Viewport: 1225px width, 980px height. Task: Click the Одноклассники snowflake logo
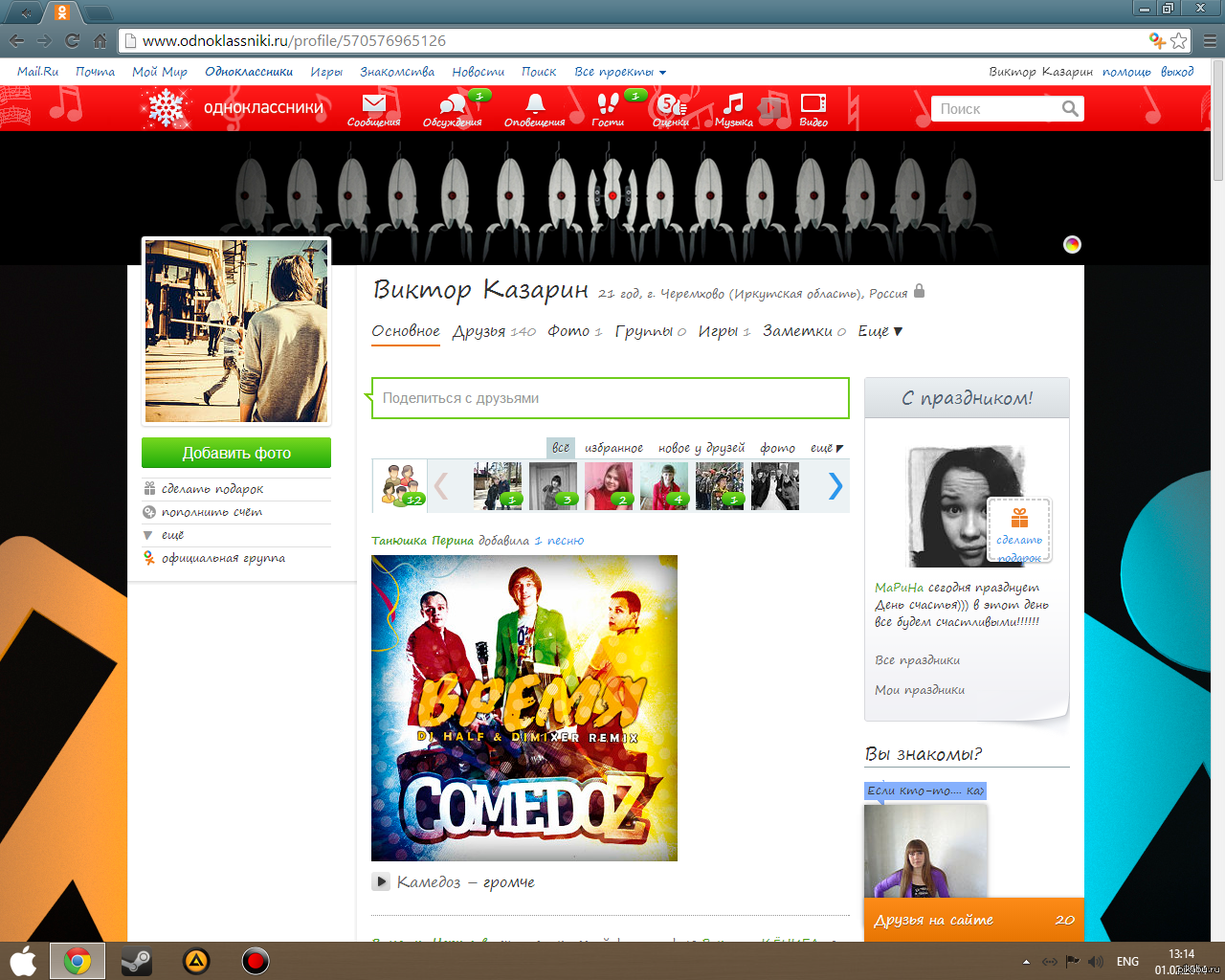pyautogui.click(x=166, y=108)
